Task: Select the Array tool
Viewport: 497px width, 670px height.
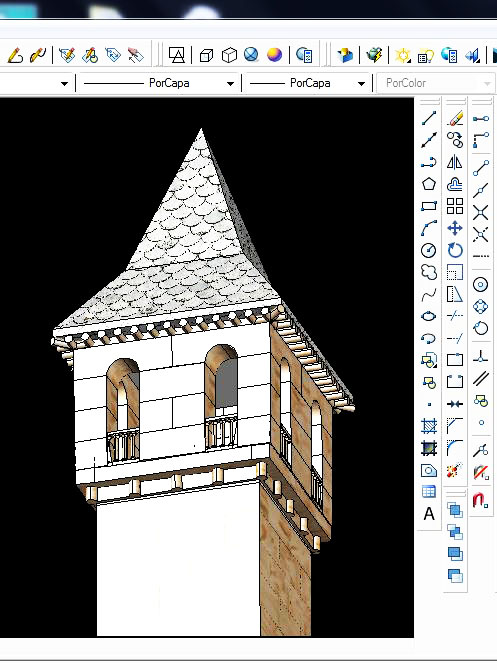Action: click(x=455, y=206)
